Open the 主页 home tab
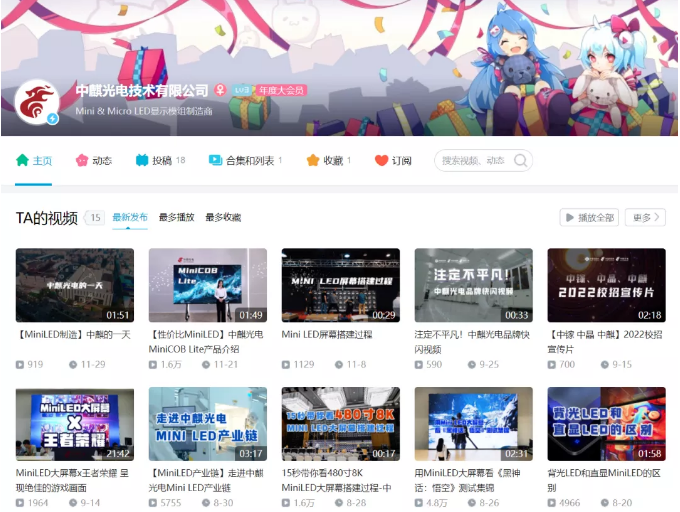The height and width of the screenshot is (512, 680). pyautogui.click(x=34, y=161)
